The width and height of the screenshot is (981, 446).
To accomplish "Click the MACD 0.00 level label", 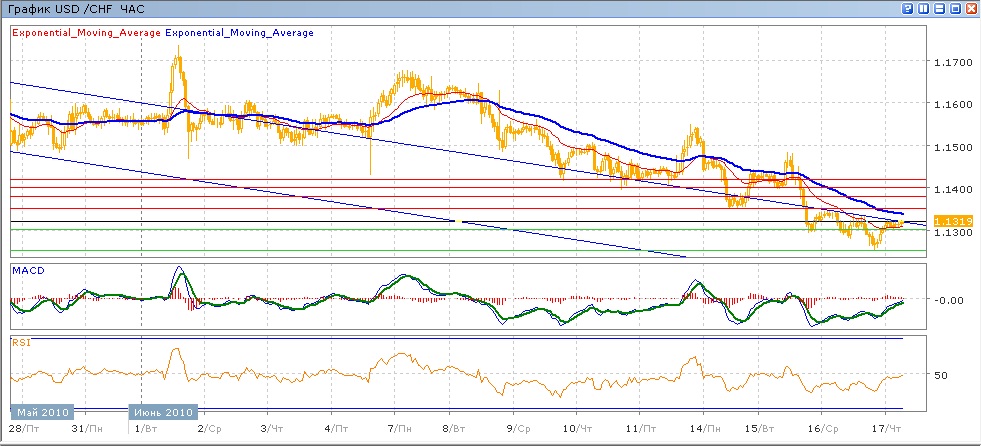I will (x=950, y=300).
